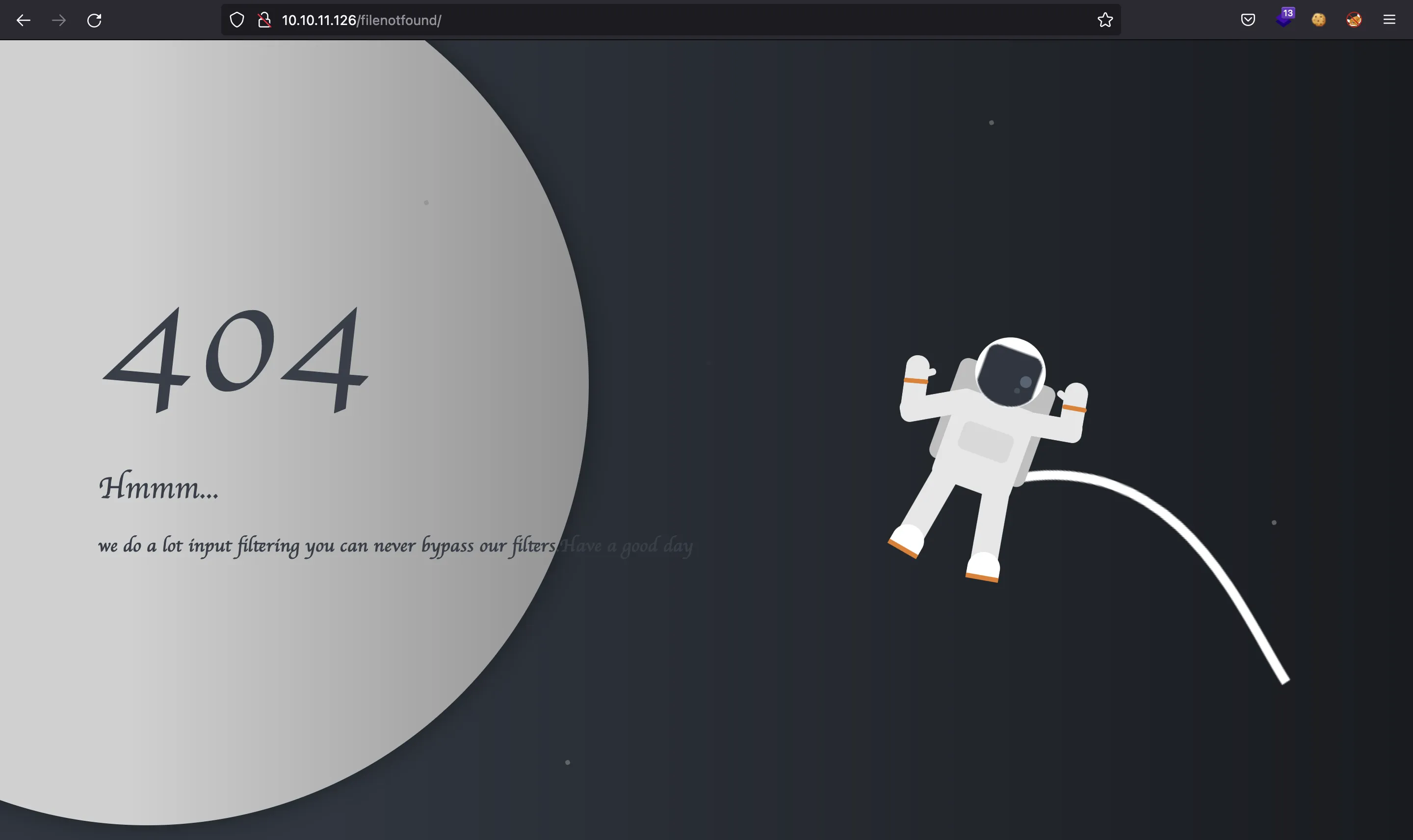Open the cookie editor extension

tap(1318, 20)
